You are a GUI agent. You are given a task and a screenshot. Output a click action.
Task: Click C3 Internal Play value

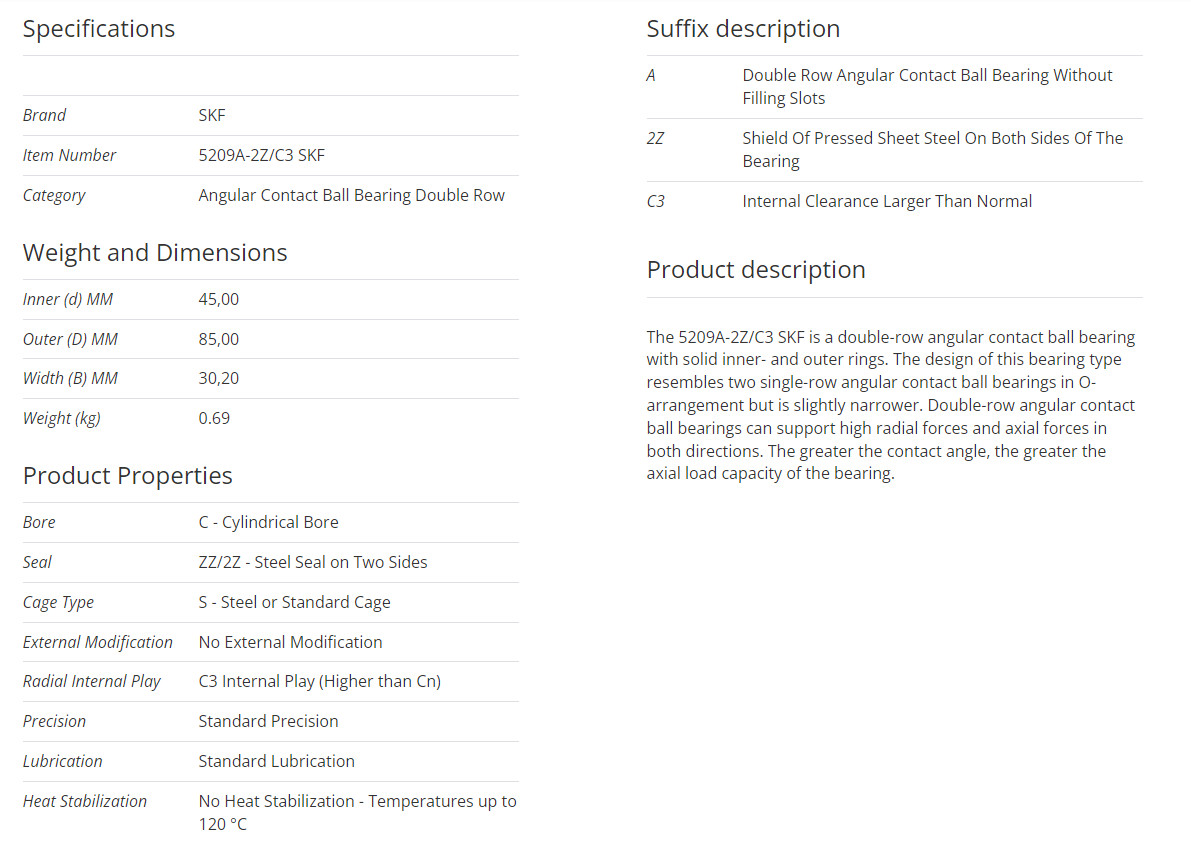(x=320, y=681)
